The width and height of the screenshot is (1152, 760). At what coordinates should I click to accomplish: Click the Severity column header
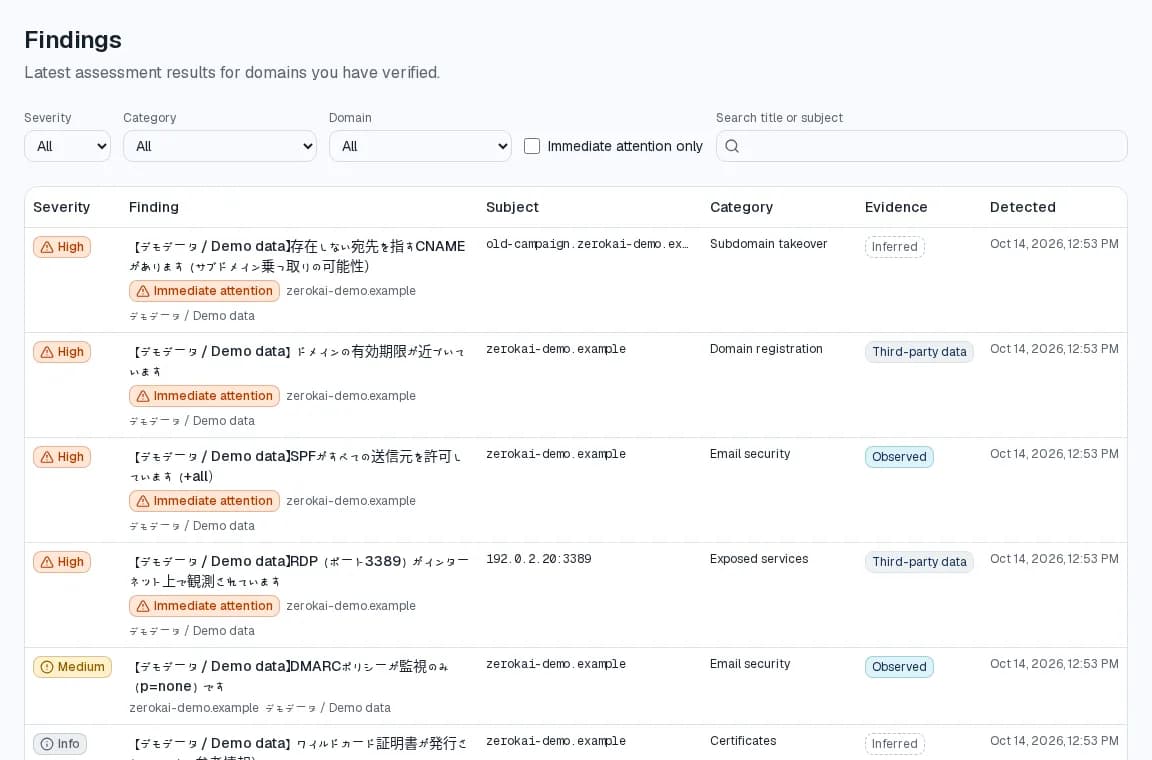point(62,207)
